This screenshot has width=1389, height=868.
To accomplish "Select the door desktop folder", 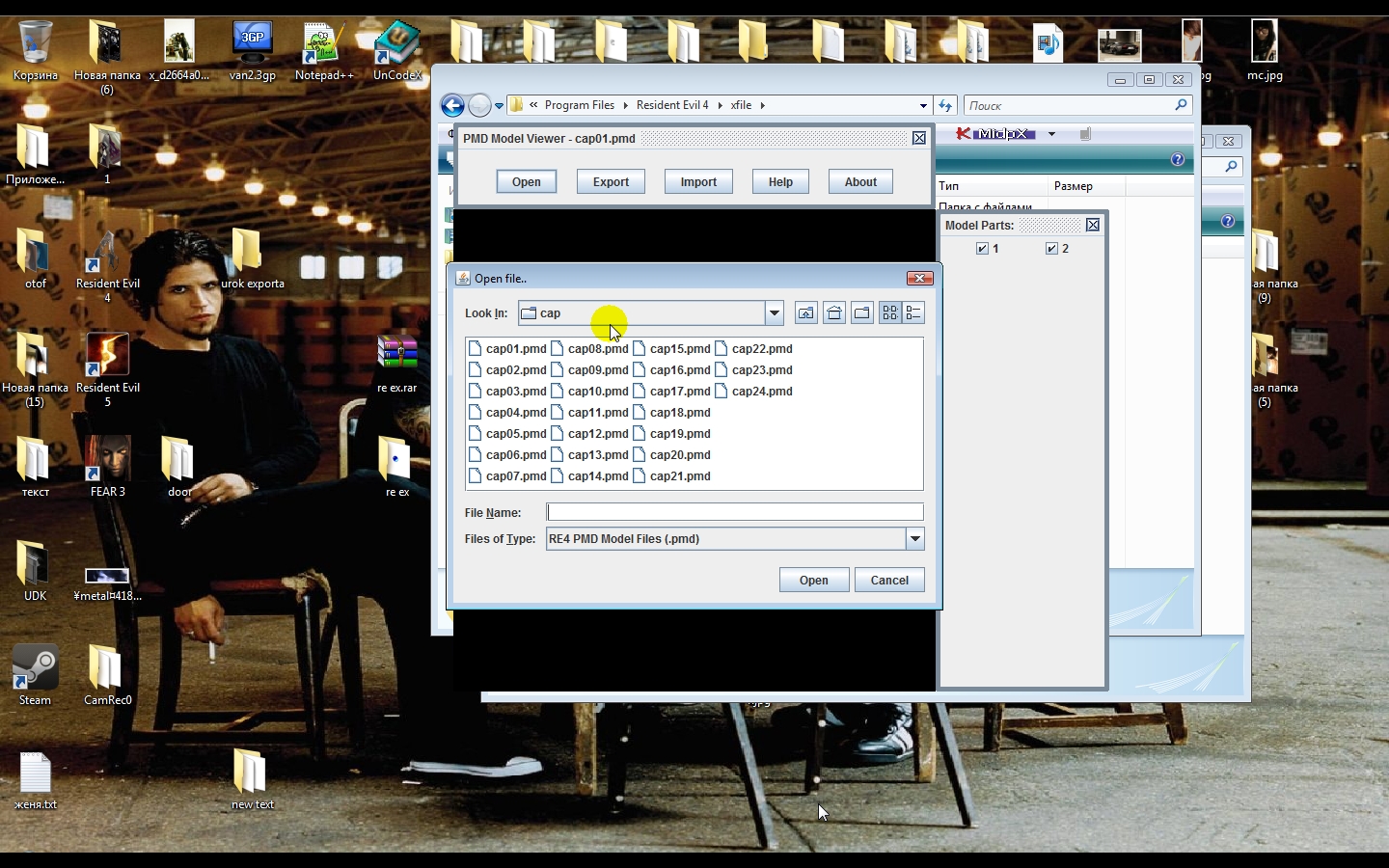I will tap(179, 467).
